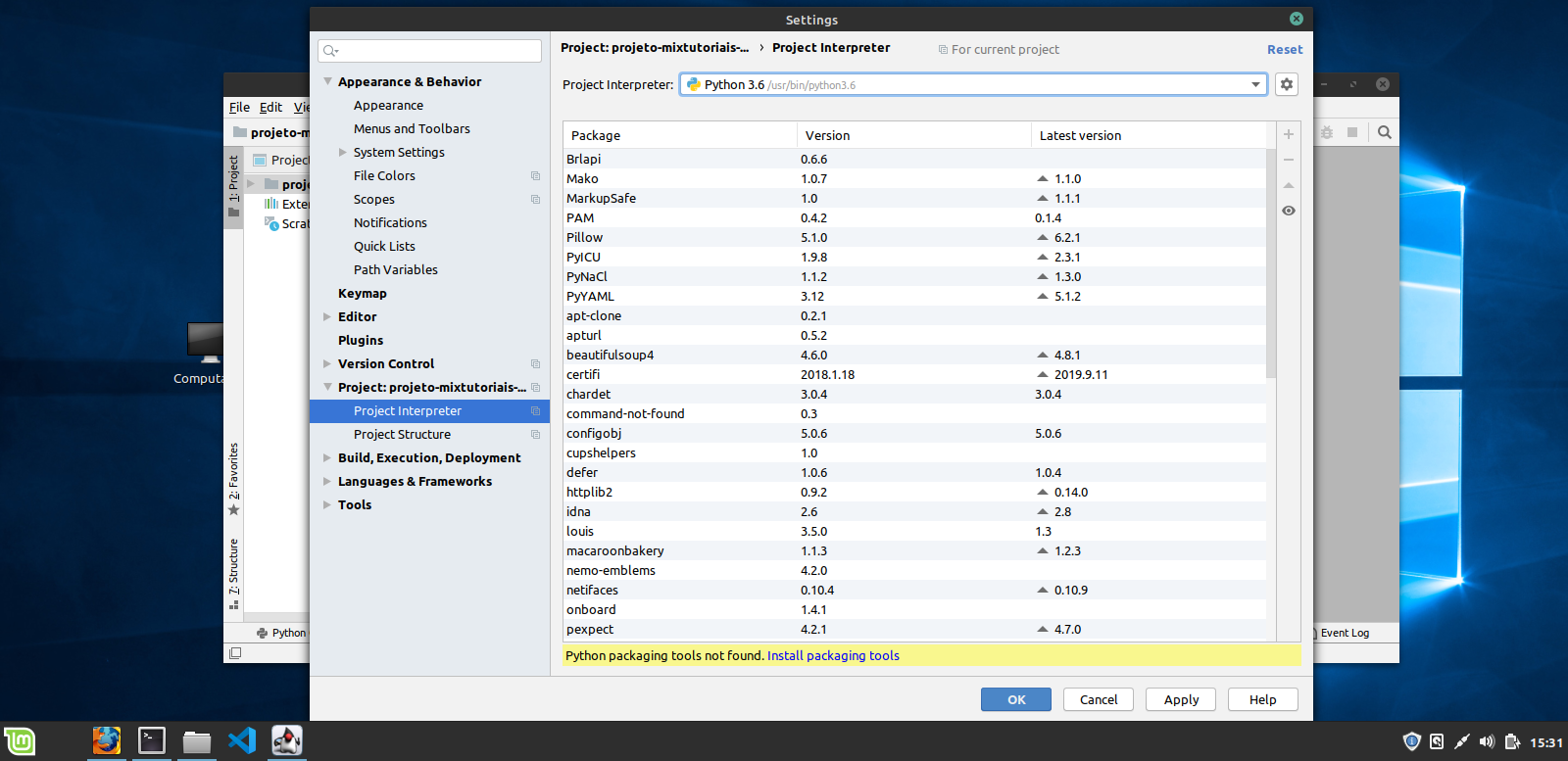This screenshot has width=1568, height=761.
Task: Click project-level icon beside Scopes
Action: (535, 200)
